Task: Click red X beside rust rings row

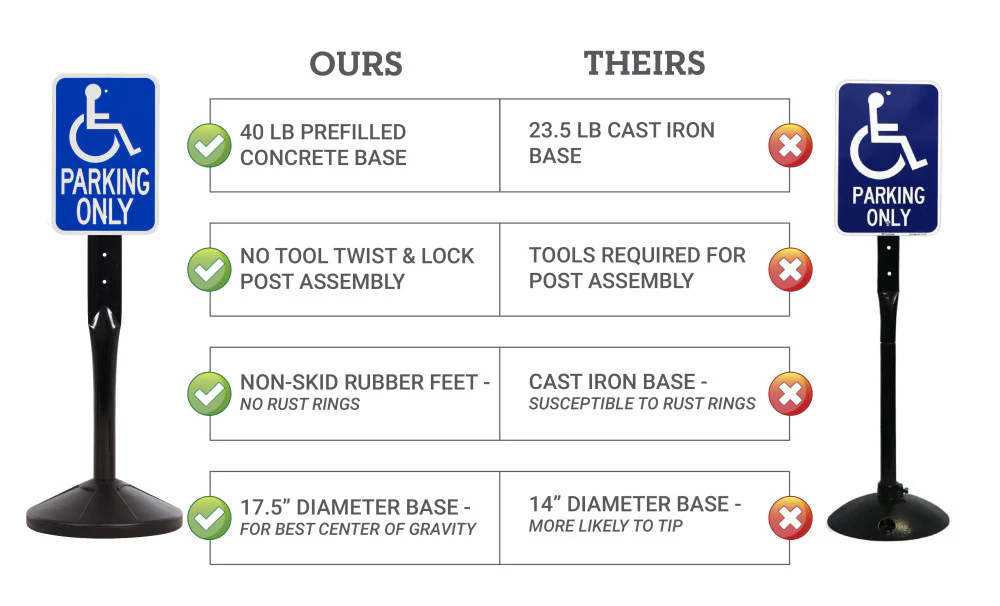Action: point(790,393)
